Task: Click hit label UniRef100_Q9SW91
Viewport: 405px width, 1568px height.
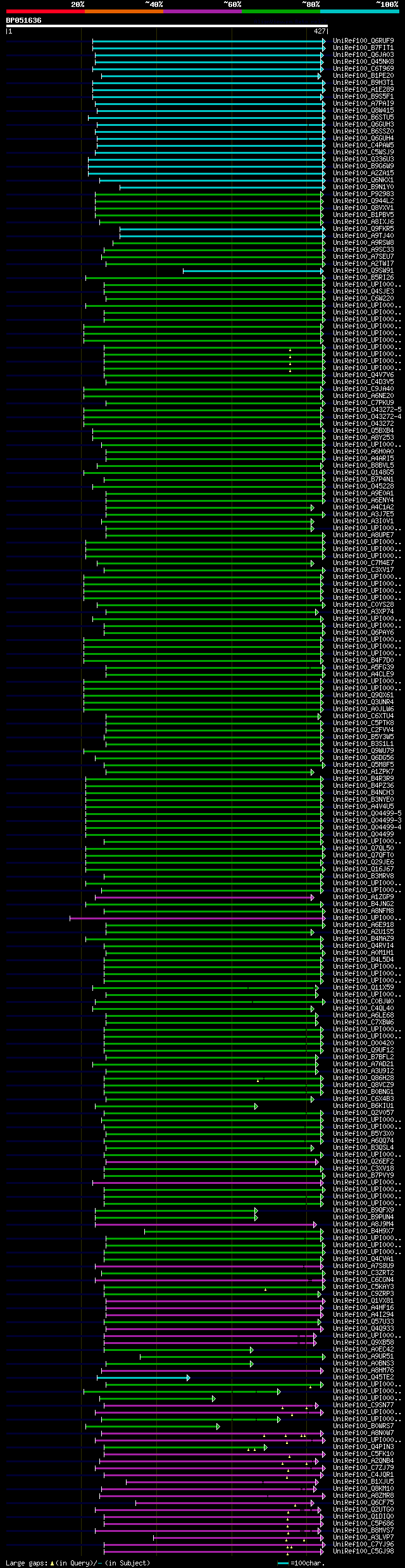Action: point(363,270)
